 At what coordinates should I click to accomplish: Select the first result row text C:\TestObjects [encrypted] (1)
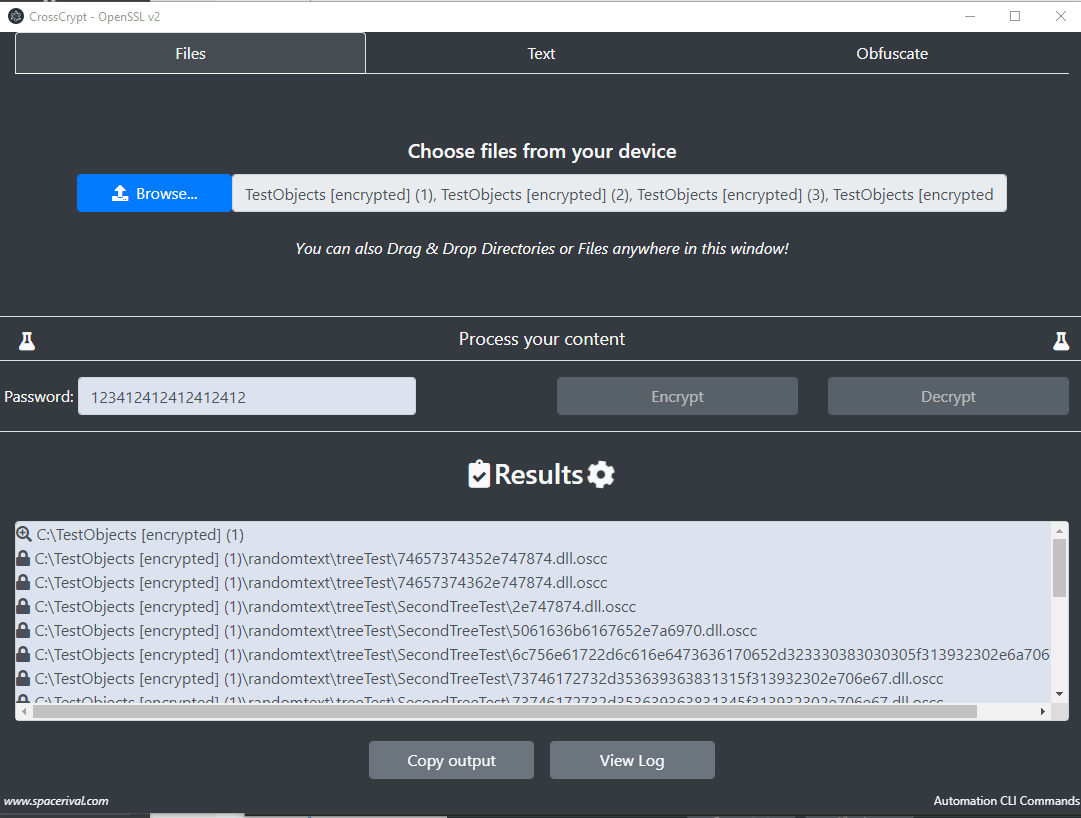click(140, 535)
